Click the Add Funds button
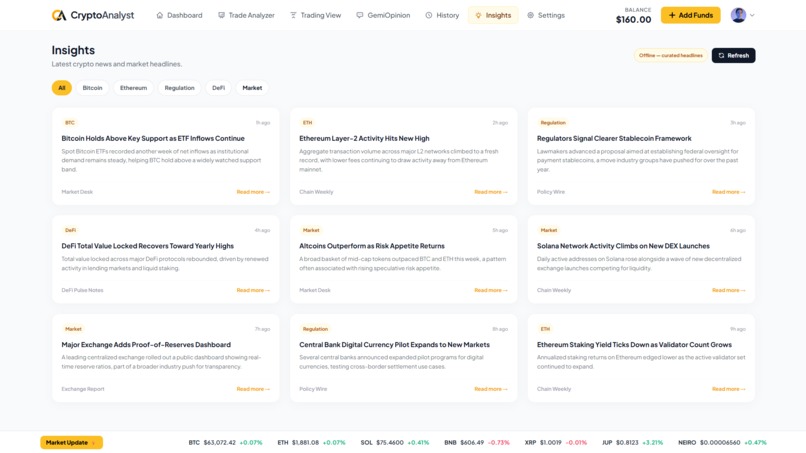The image size is (806, 453). (x=690, y=15)
